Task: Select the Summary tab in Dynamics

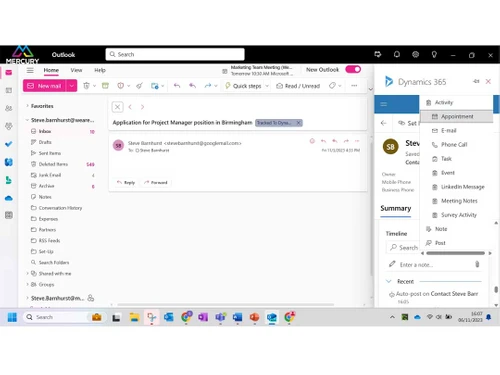Action: coord(396,209)
